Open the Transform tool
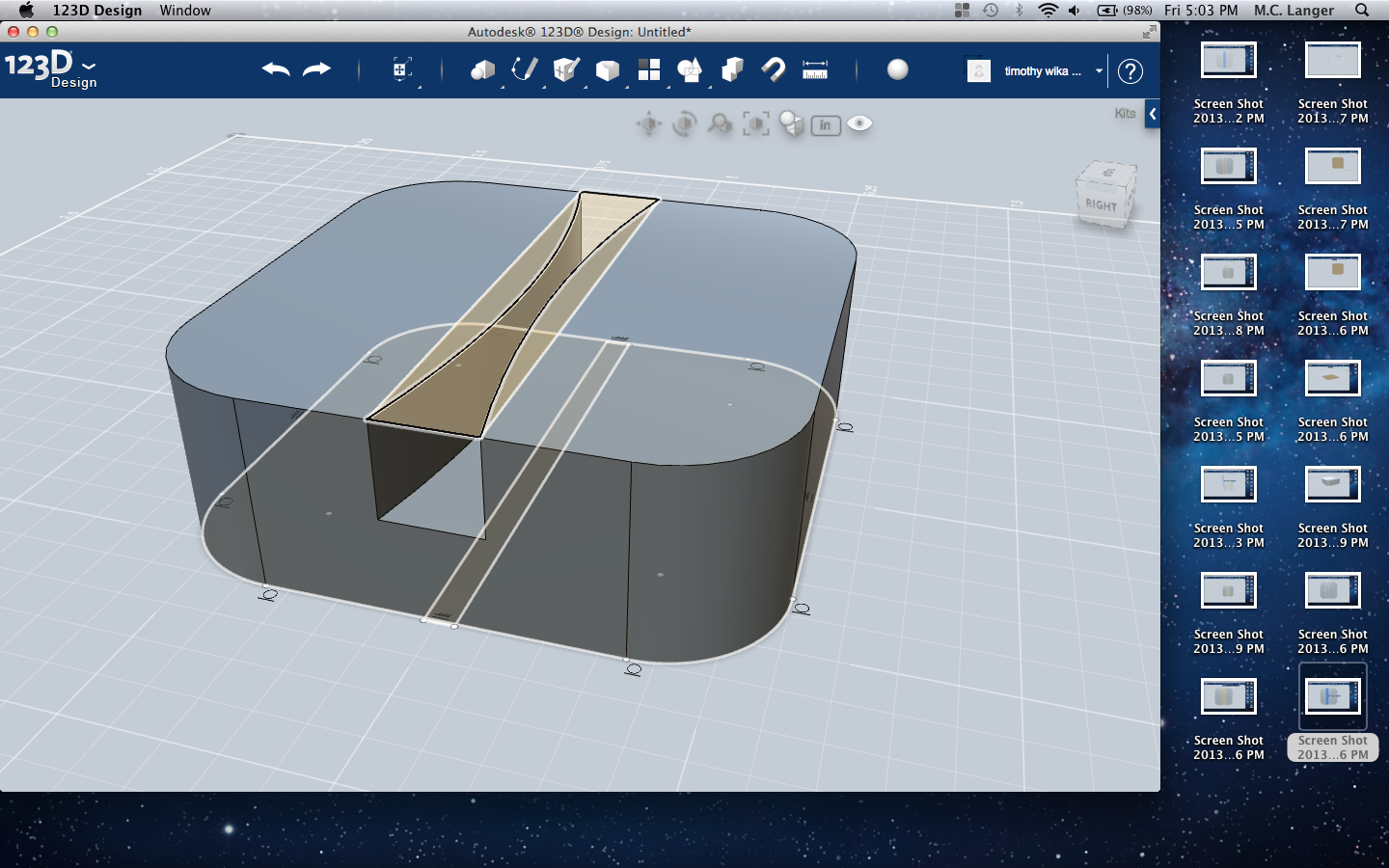Screen dimensions: 1389x868 pyautogui.click(x=402, y=69)
